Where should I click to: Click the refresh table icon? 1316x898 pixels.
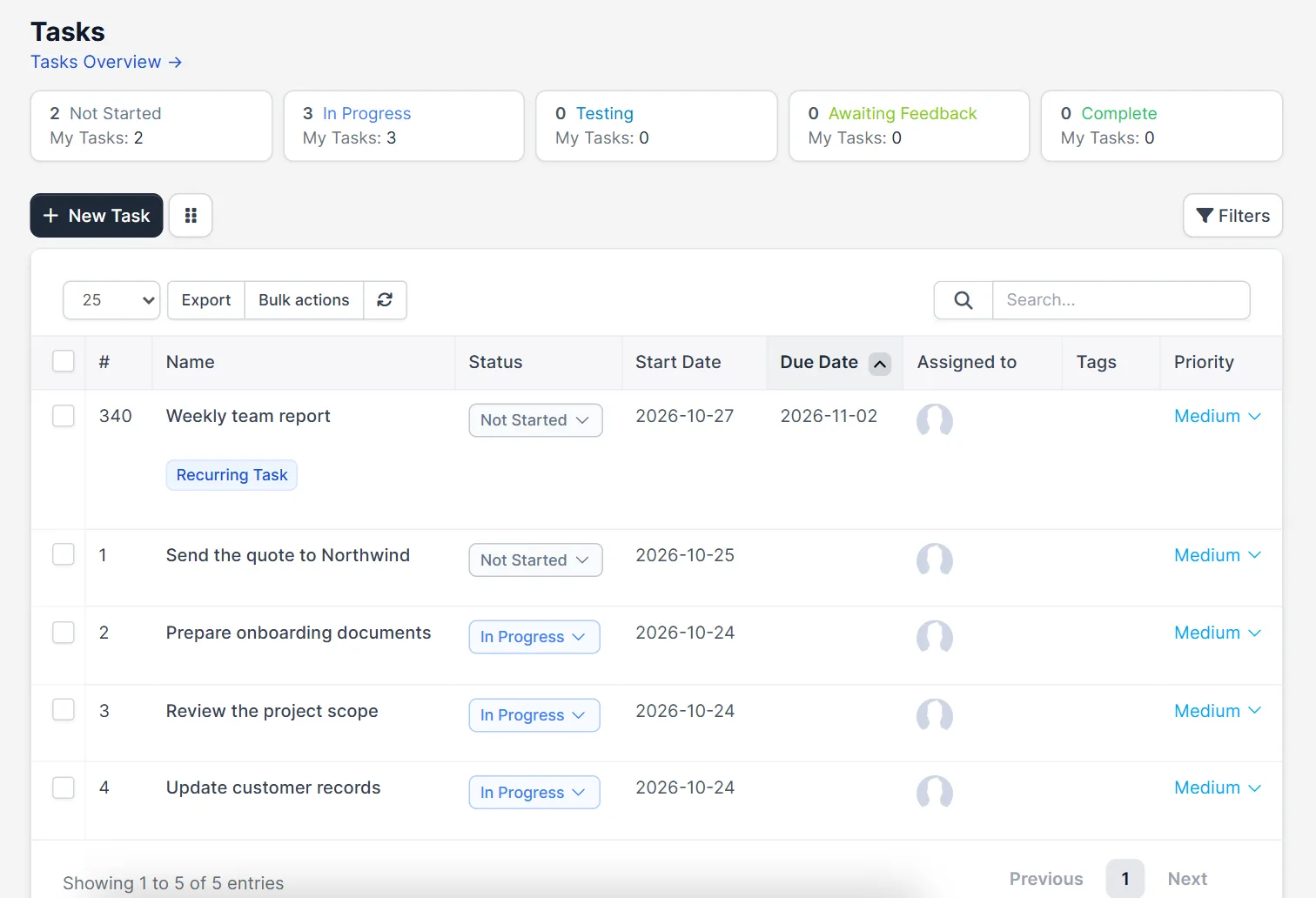click(x=385, y=300)
